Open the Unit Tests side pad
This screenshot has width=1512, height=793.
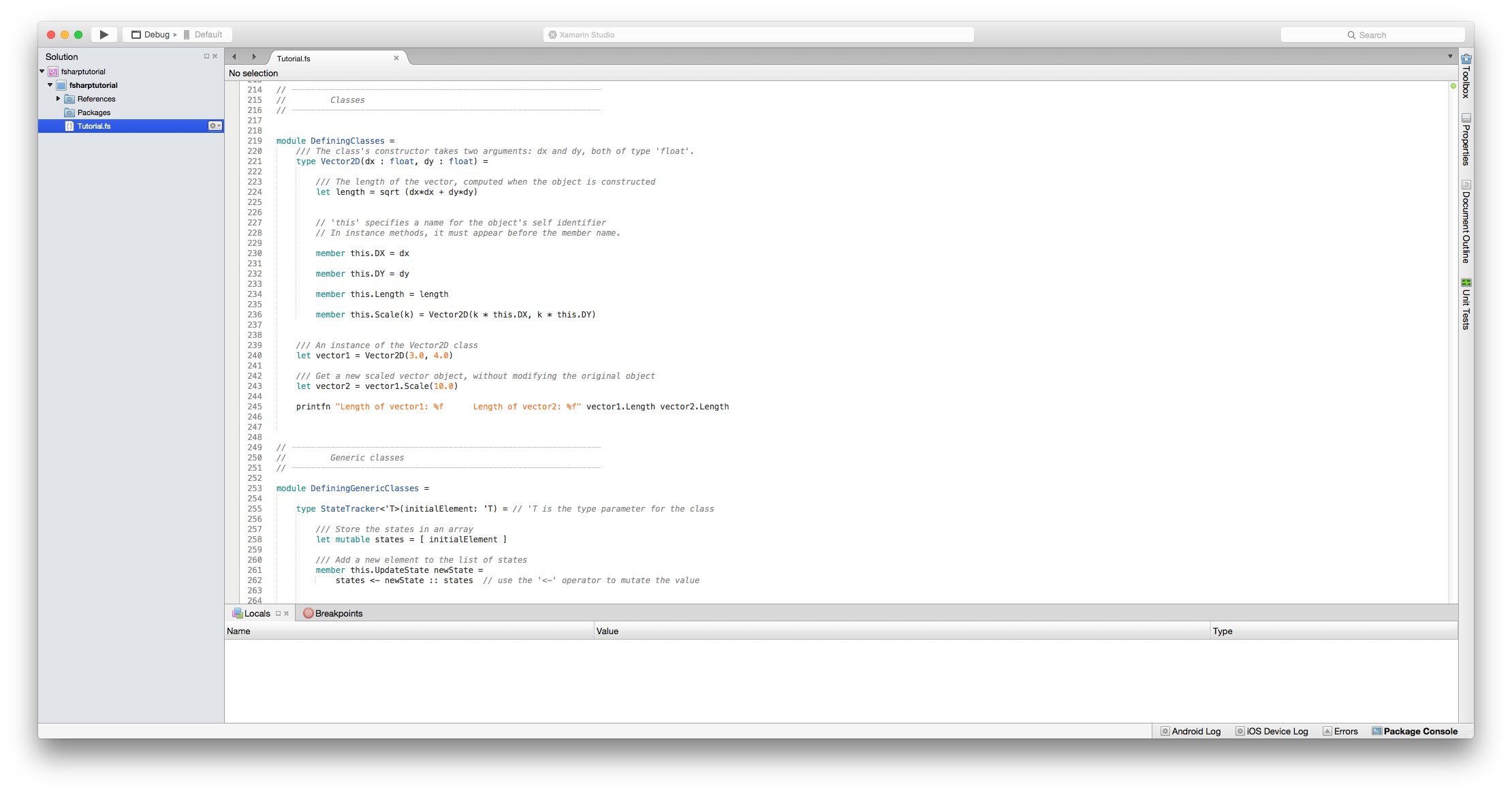point(1466,305)
